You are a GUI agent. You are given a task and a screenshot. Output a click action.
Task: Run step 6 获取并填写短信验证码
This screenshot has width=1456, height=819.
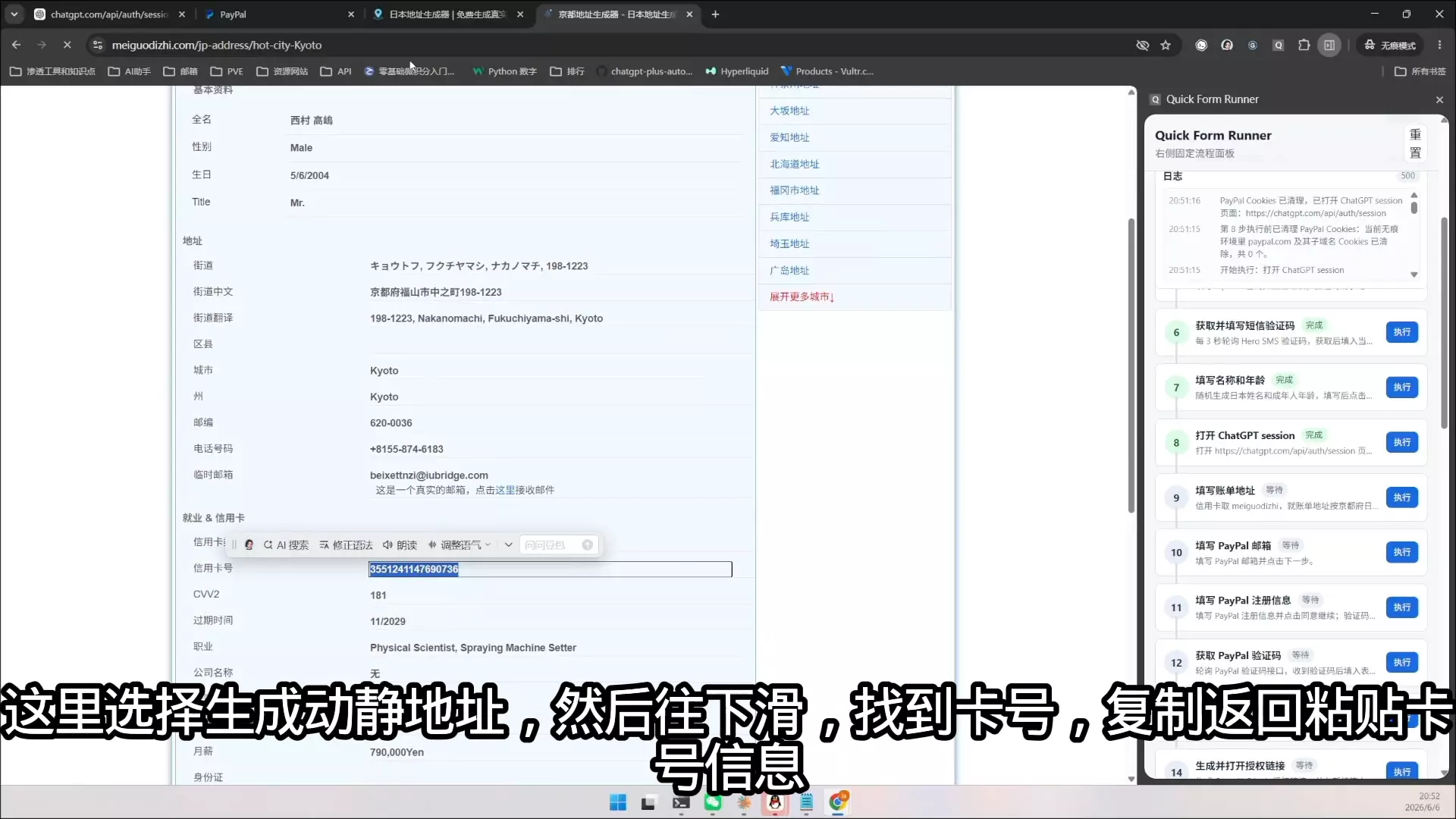[1402, 332]
